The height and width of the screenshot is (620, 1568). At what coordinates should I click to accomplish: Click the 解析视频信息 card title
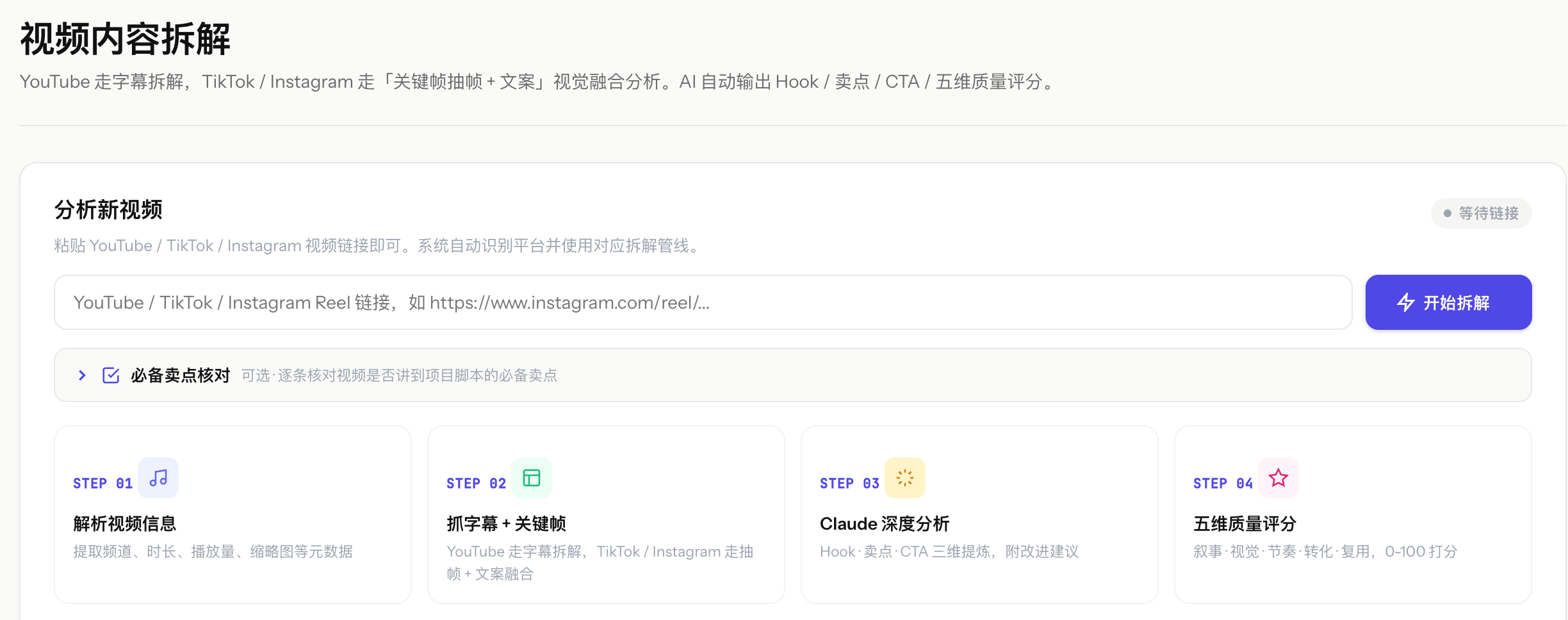point(125,524)
